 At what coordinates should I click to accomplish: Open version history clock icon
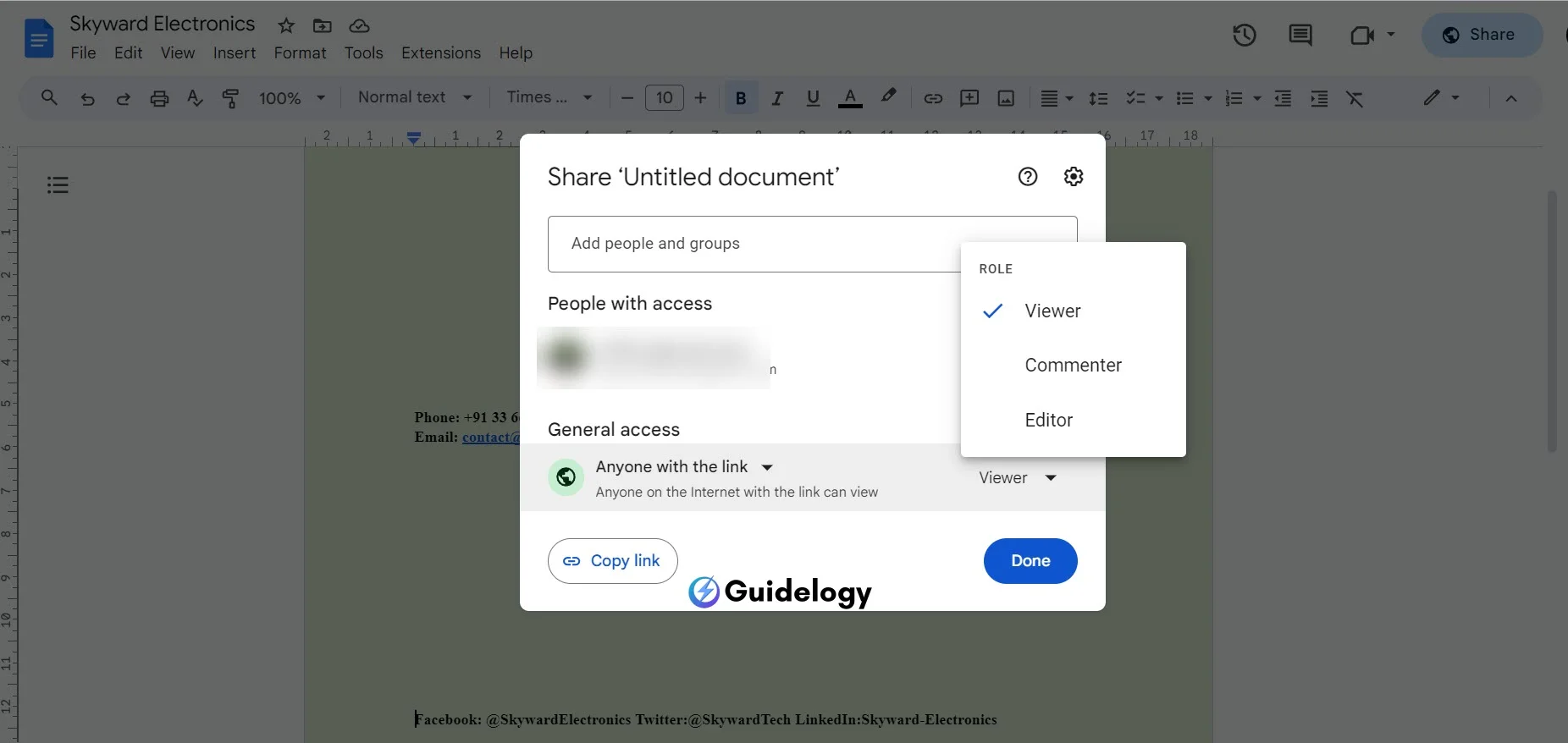click(x=1244, y=35)
